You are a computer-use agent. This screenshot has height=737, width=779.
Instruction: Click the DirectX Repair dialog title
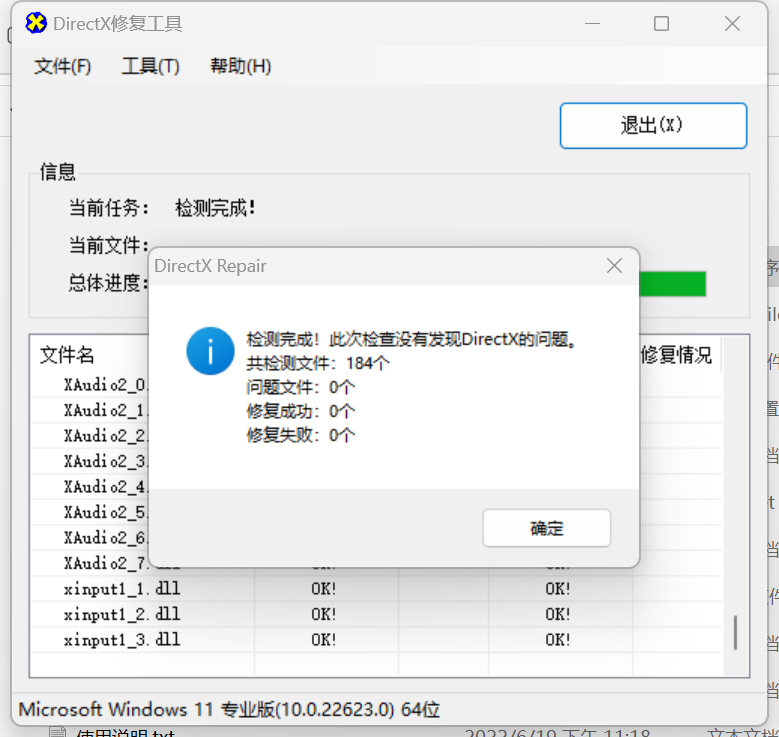(x=210, y=266)
